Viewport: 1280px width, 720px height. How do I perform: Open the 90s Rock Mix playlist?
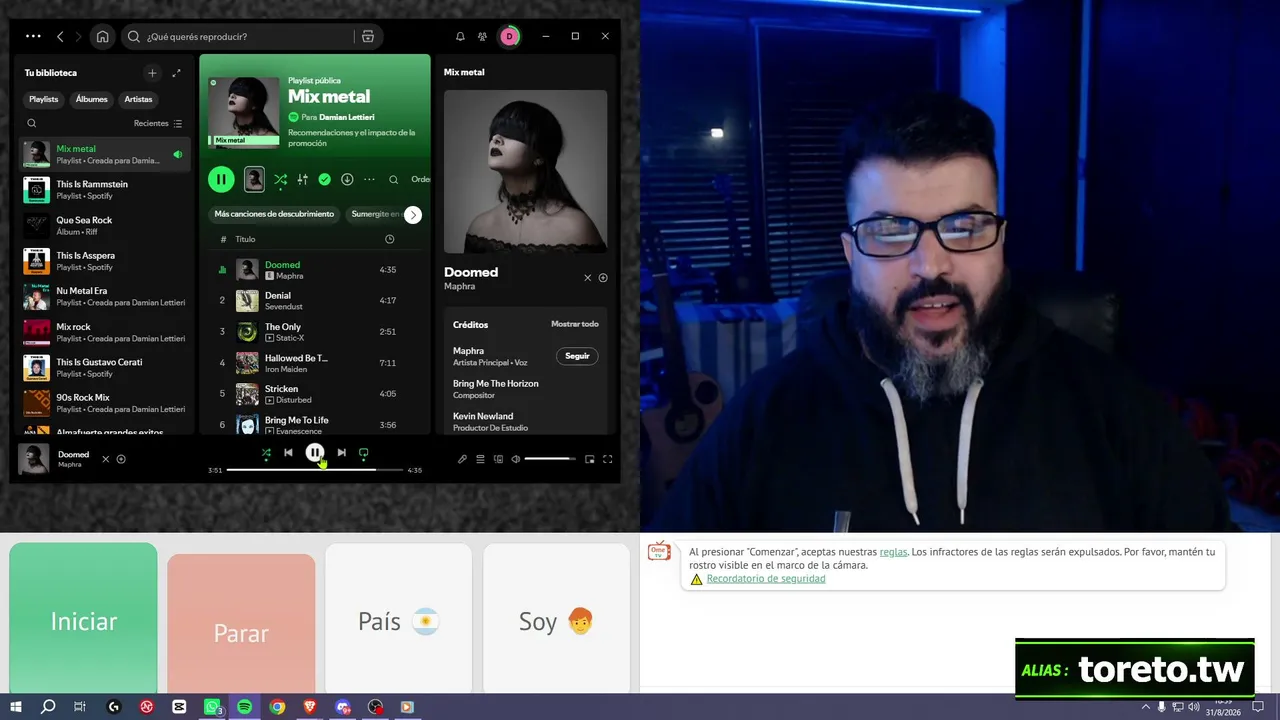[105, 403]
